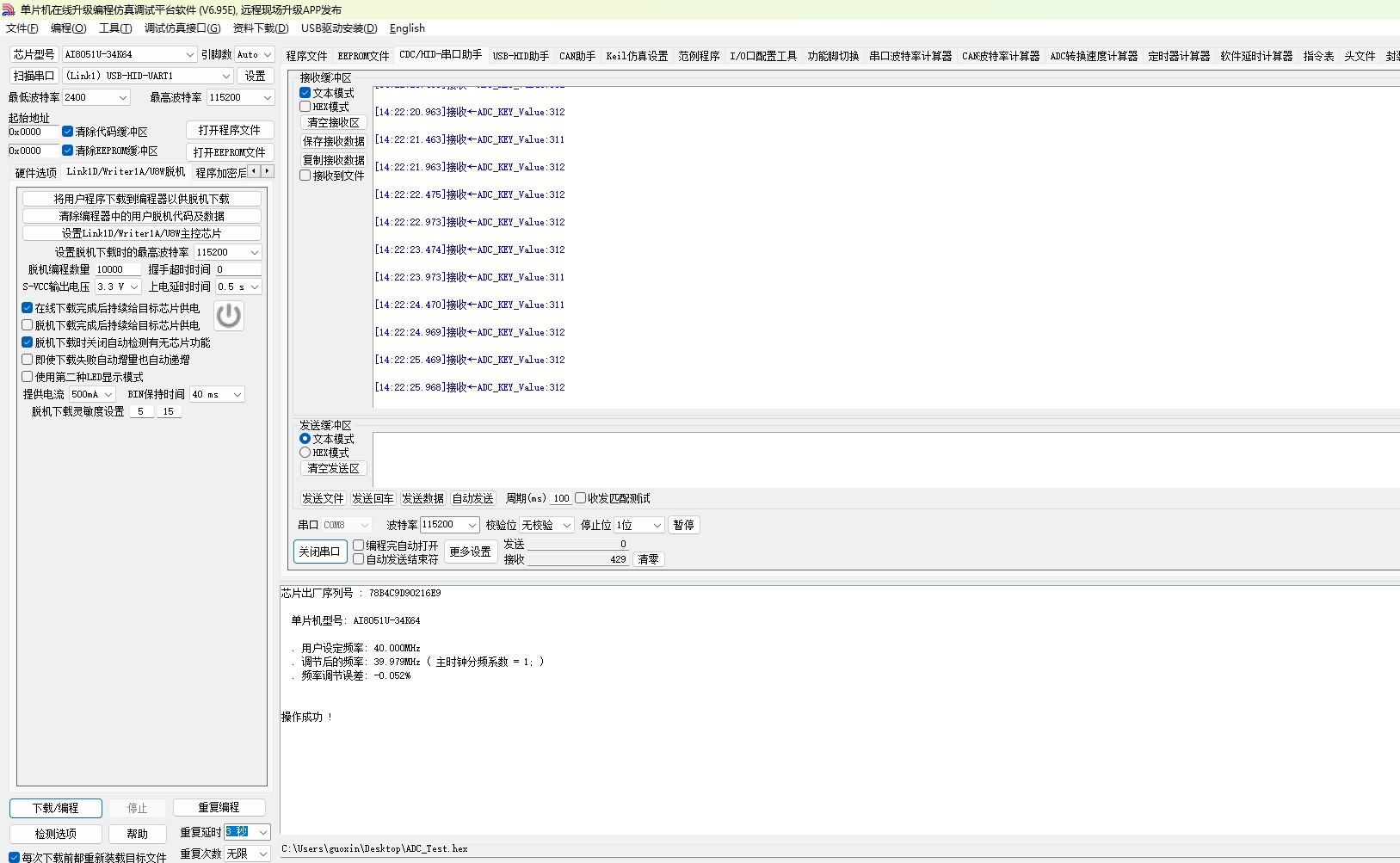
Task: Click 打开程序文件 button
Action: [x=230, y=130]
